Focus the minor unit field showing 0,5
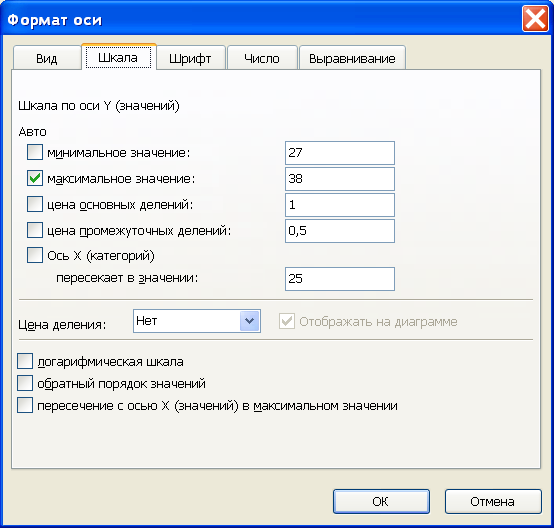The width and height of the screenshot is (554, 528). (340, 231)
